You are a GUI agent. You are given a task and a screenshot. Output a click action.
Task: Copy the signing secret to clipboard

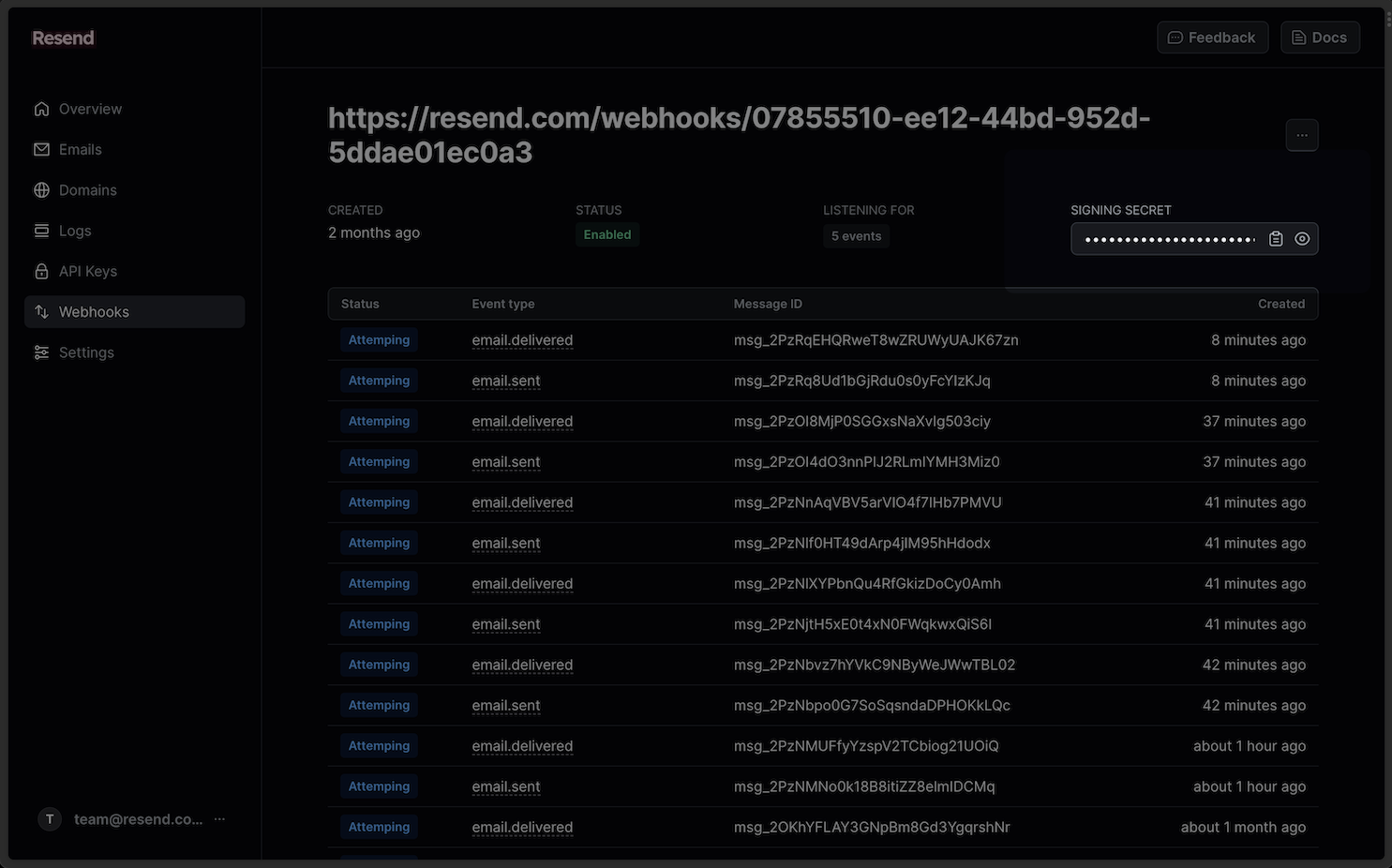point(1276,239)
